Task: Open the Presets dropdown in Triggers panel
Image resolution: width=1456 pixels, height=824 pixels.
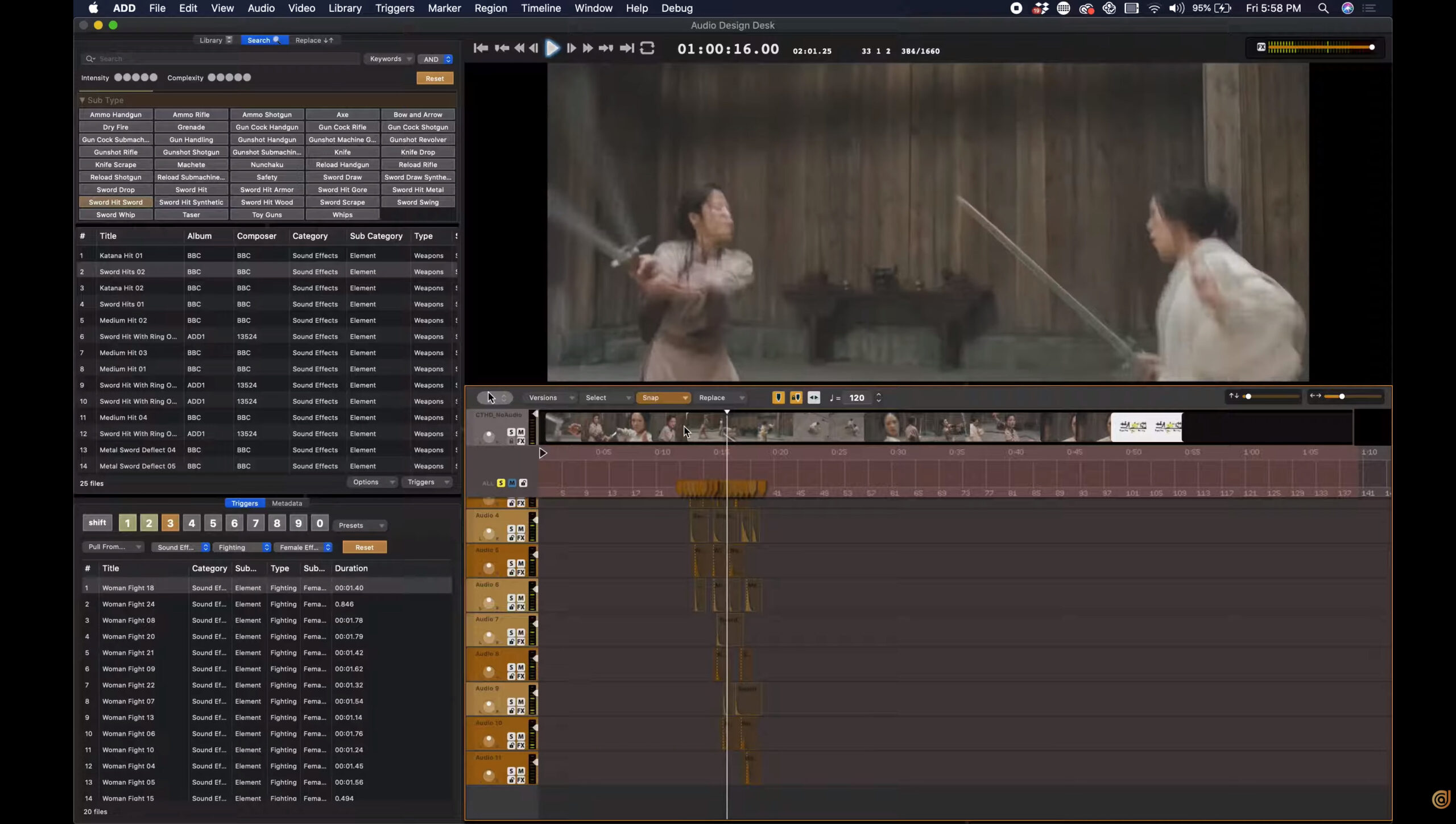Action: point(361,525)
